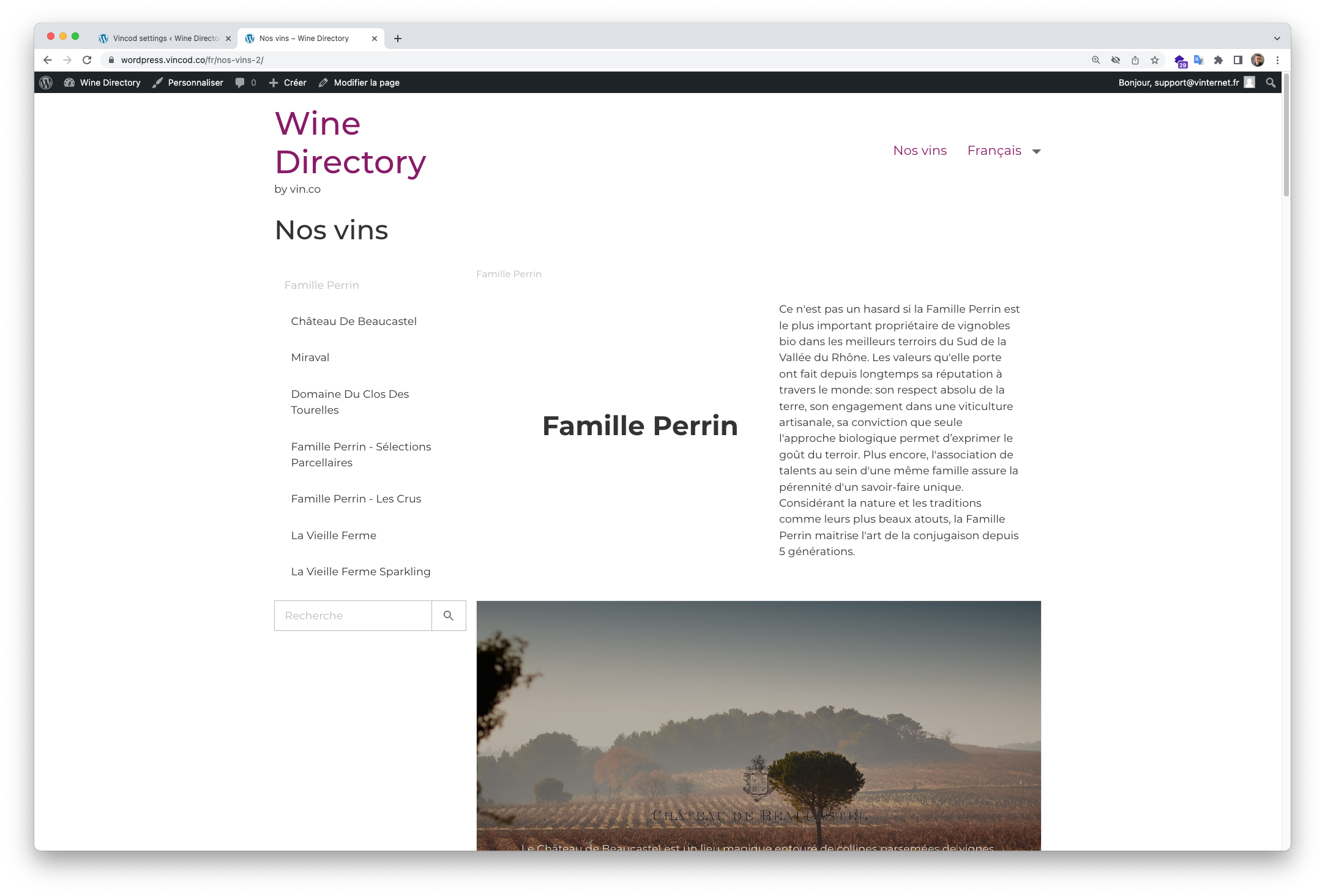Click the user avatar in admin bar

coord(1250,83)
